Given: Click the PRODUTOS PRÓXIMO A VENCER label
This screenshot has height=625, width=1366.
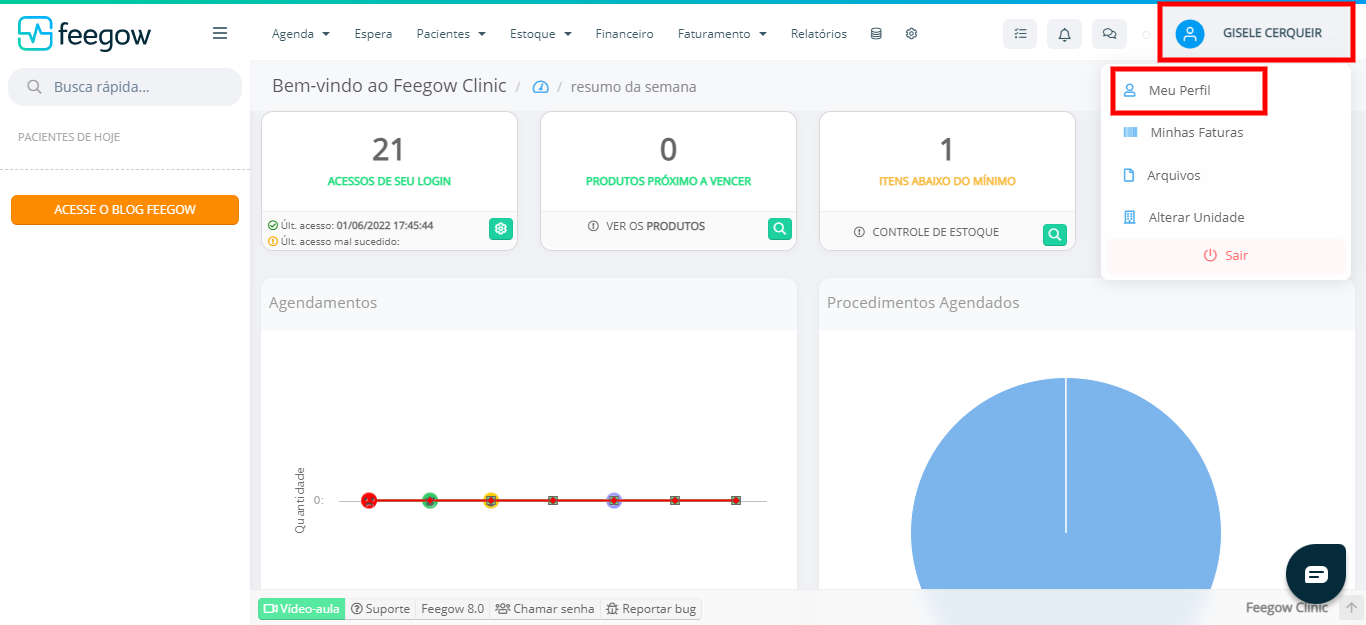Looking at the screenshot, I should [668, 182].
